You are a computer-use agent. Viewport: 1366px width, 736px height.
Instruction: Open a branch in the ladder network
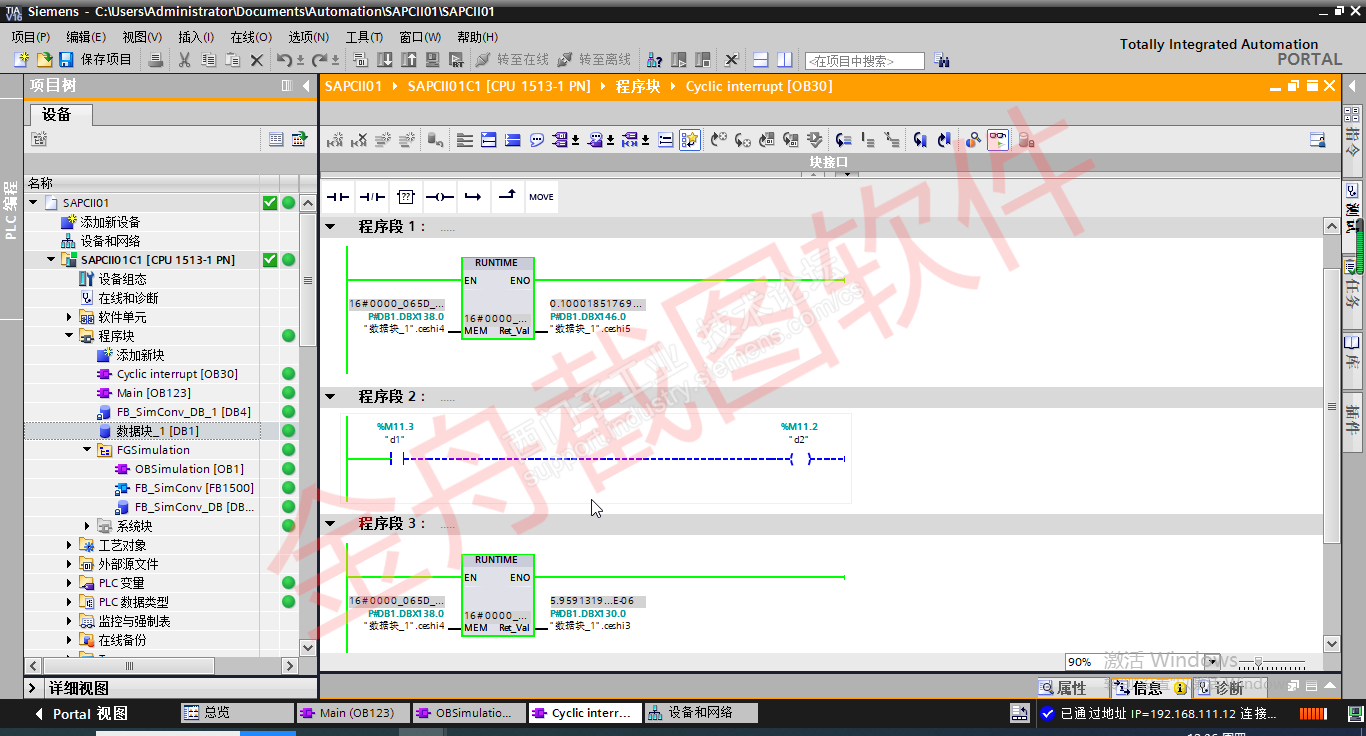[x=474, y=197]
